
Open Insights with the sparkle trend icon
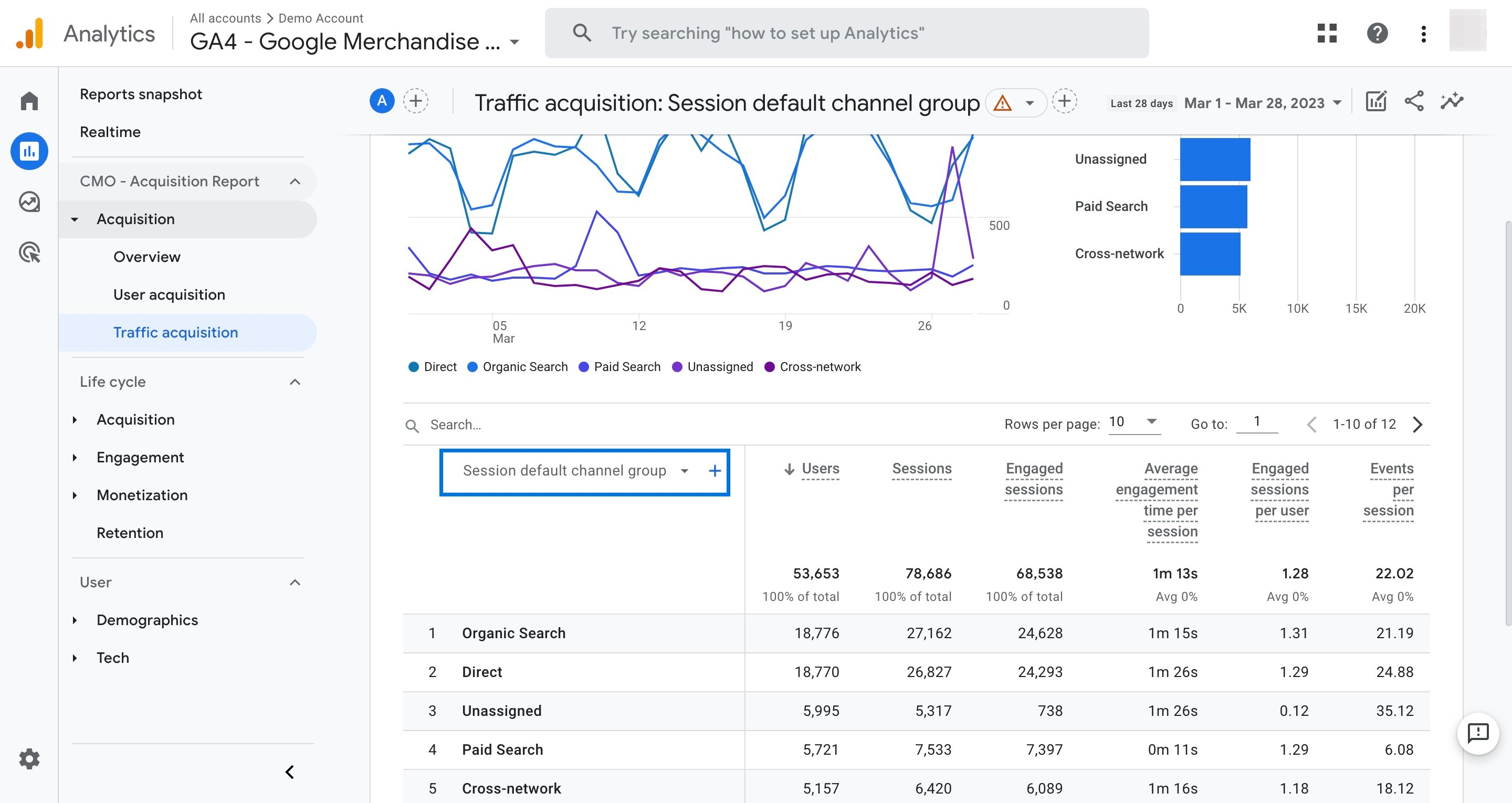1452,101
